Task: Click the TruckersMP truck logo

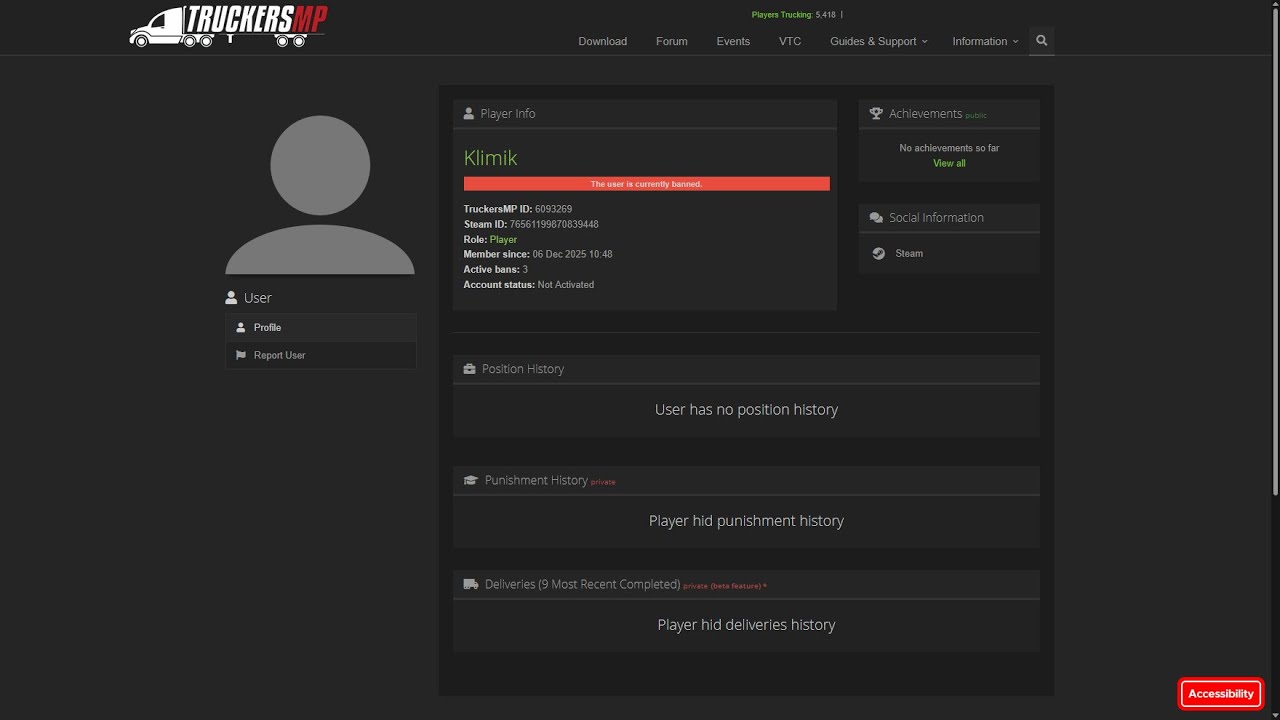Action: pyautogui.click(x=228, y=26)
